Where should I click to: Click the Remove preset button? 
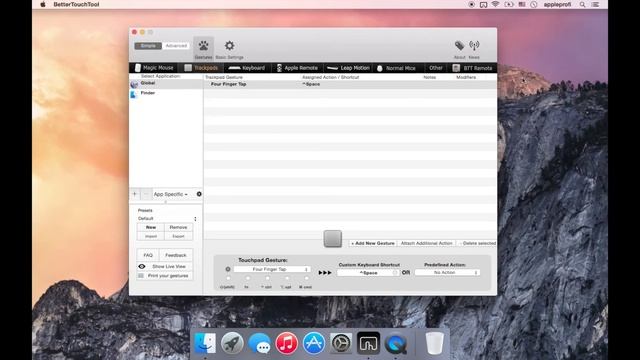178,227
